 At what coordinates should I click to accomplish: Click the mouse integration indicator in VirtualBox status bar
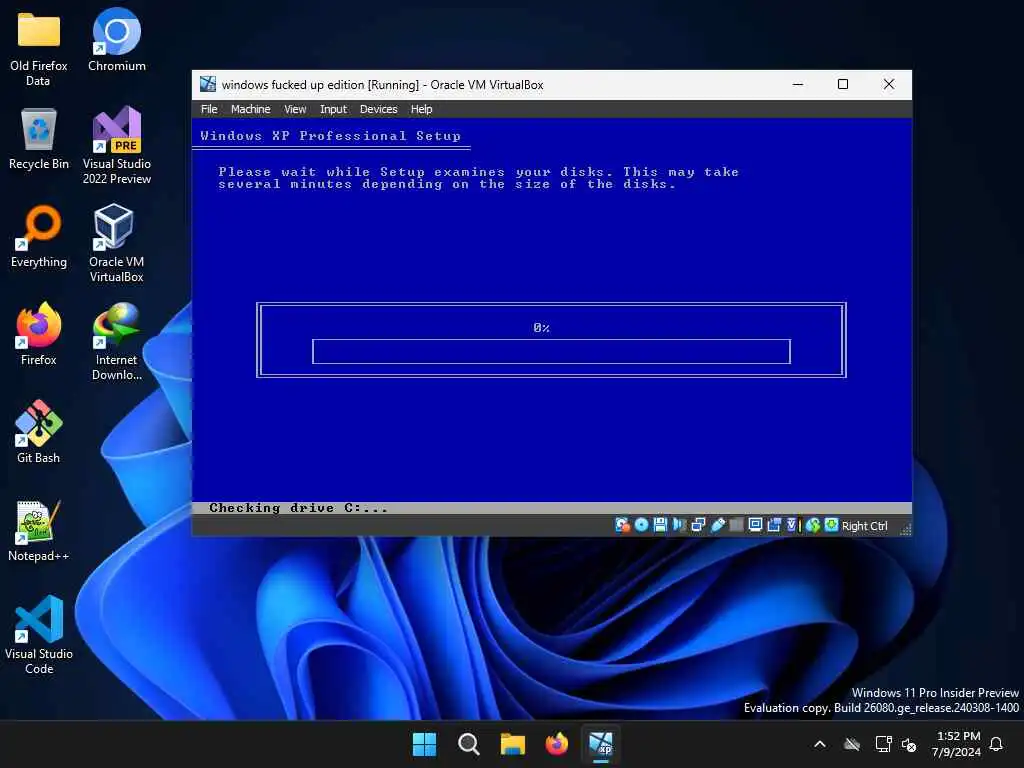click(812, 525)
